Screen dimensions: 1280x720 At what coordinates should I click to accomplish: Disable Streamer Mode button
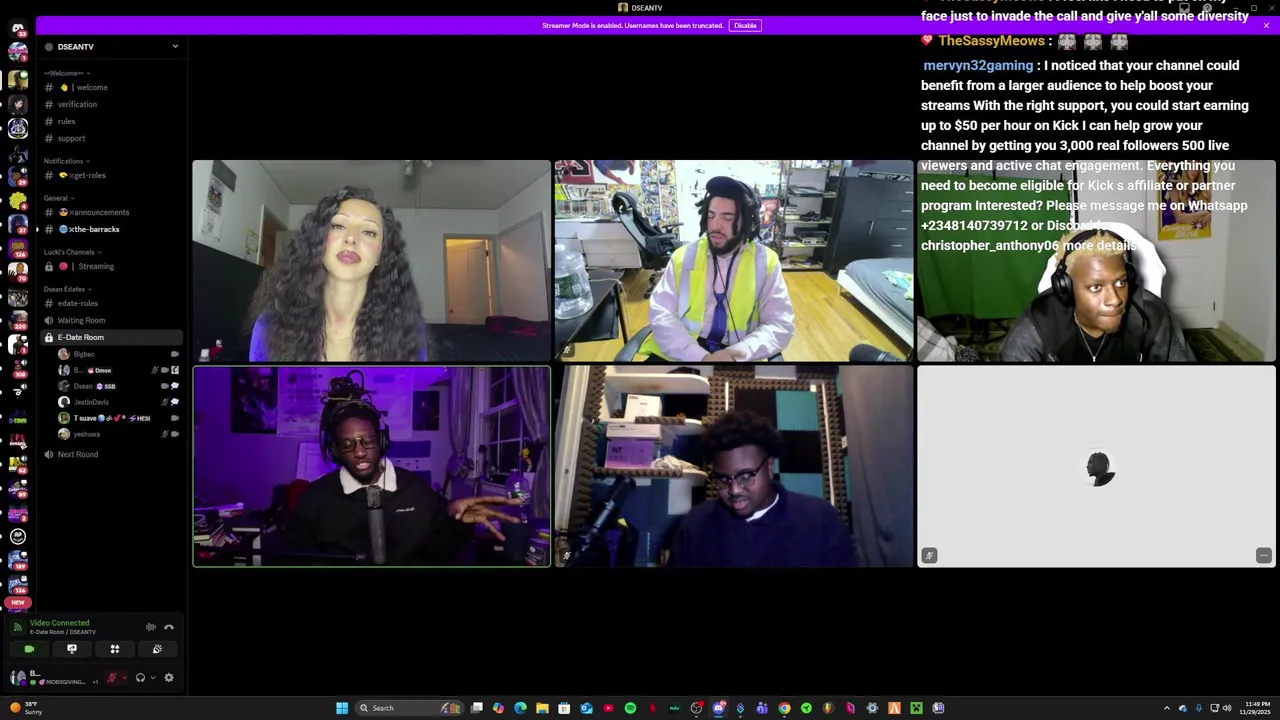745,25
